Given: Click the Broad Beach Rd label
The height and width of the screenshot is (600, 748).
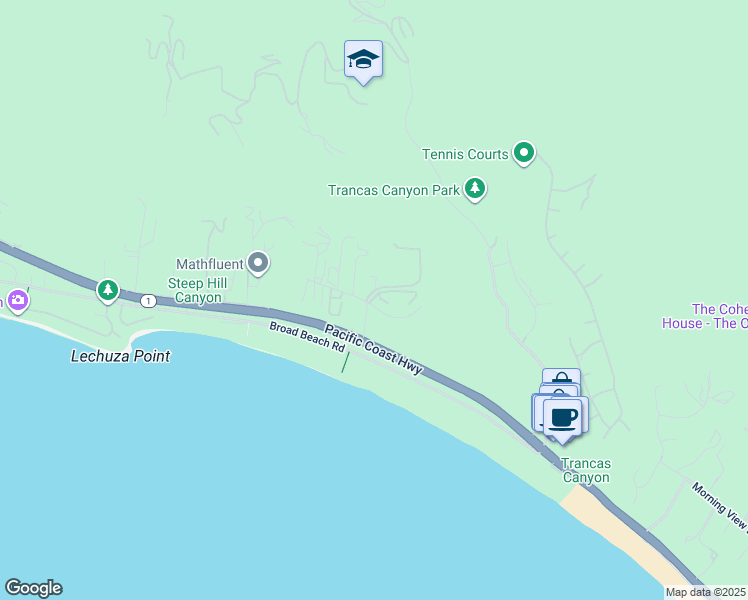Looking at the screenshot, I should click(307, 337).
